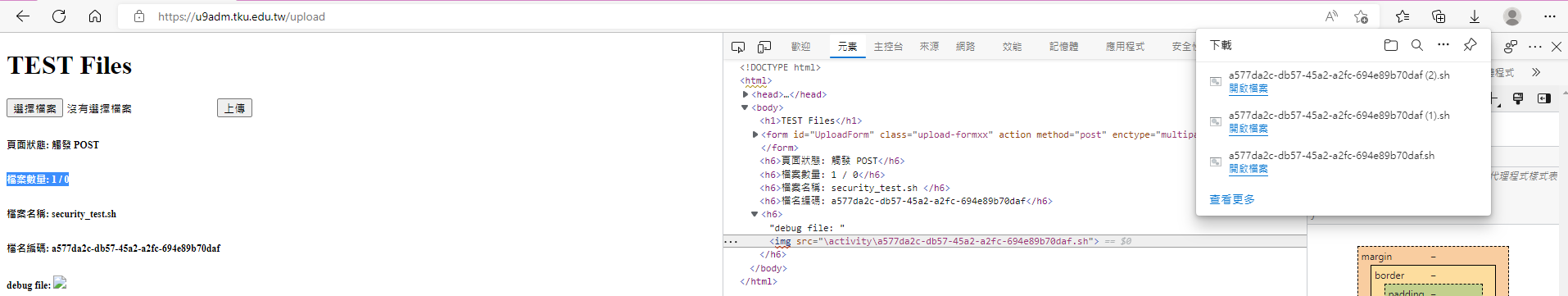The width and height of the screenshot is (1568, 296).
Task: Activate the DevTools inspect element picker icon
Action: [x=738, y=47]
